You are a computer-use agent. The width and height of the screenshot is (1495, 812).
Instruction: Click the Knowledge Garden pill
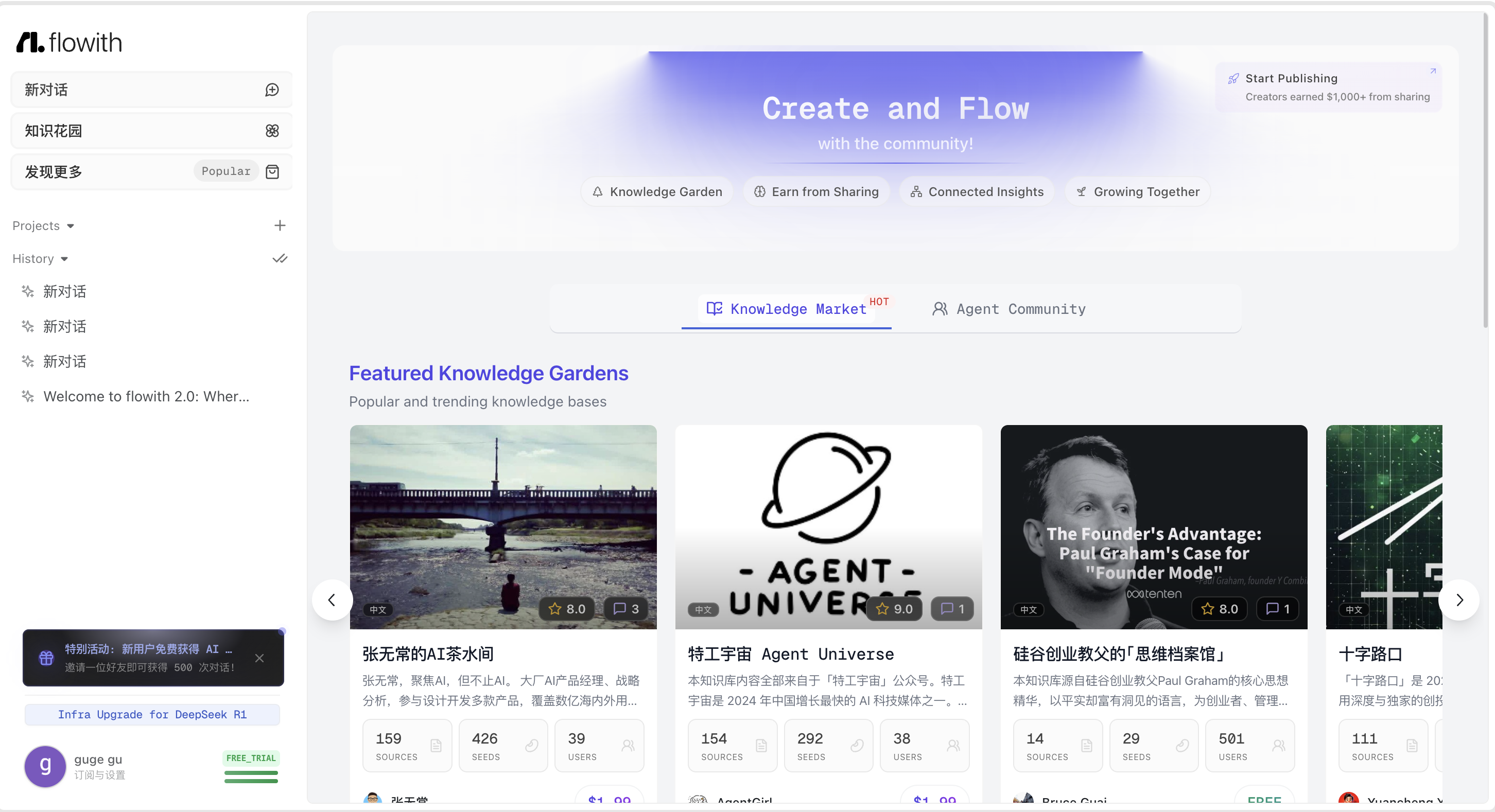(x=657, y=192)
